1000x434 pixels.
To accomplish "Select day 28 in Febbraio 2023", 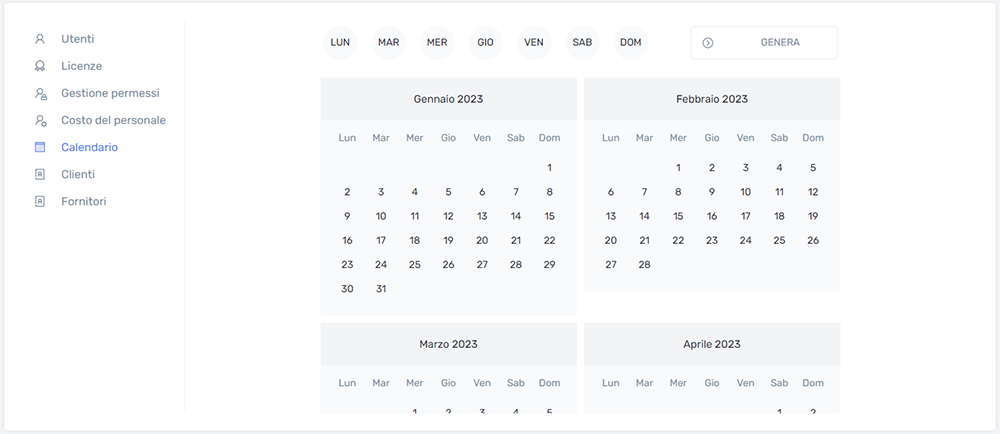I will tap(645, 264).
